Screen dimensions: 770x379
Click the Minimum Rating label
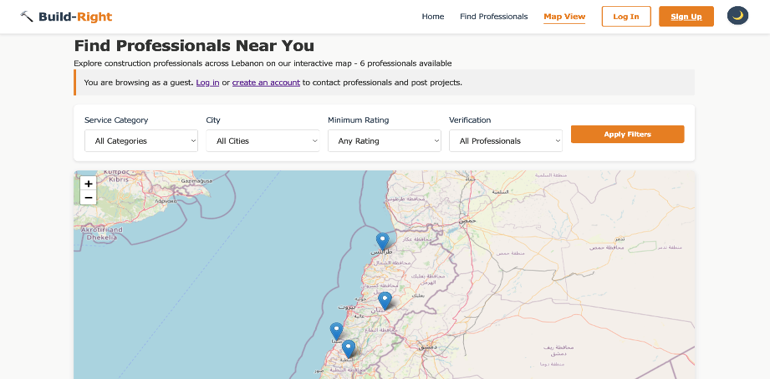tap(358, 120)
